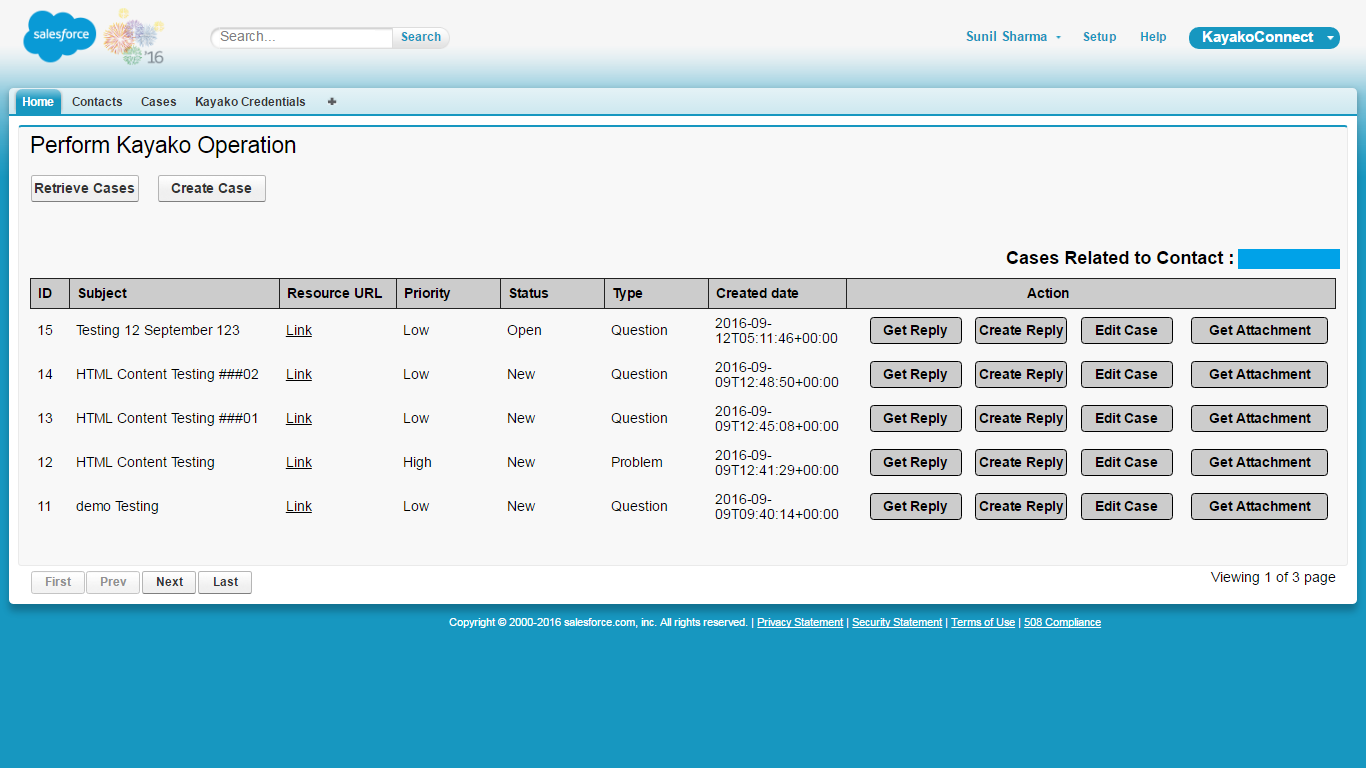Screen dimensions: 1366x768
Task: Click the Search button beside search box
Action: (x=421, y=37)
